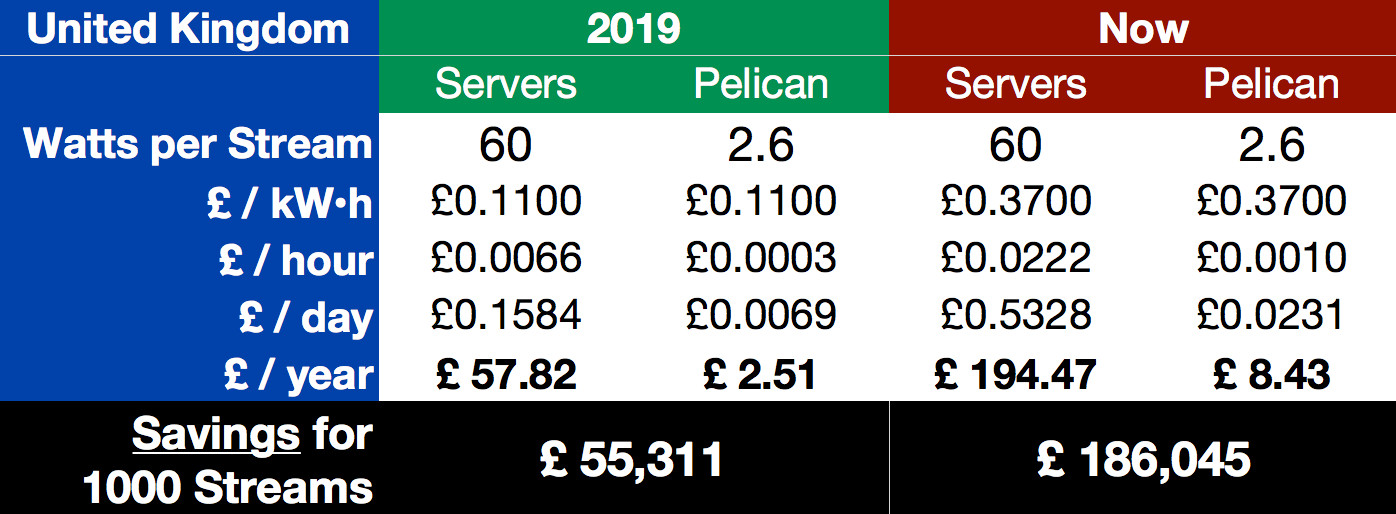The width and height of the screenshot is (1396, 514).
Task: Select the Watts per Stream row label
Action: (198, 144)
